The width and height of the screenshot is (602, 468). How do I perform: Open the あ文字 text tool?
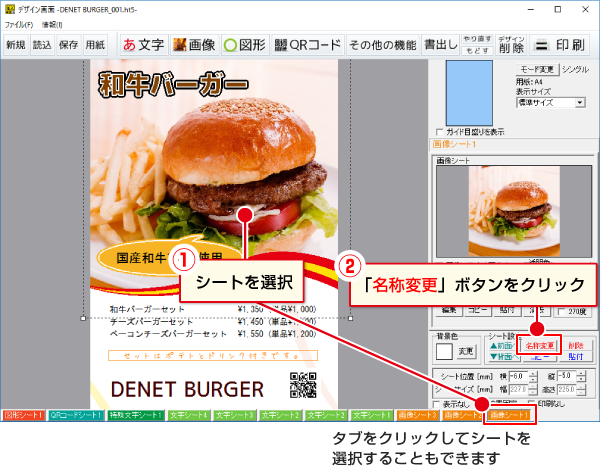[144, 45]
